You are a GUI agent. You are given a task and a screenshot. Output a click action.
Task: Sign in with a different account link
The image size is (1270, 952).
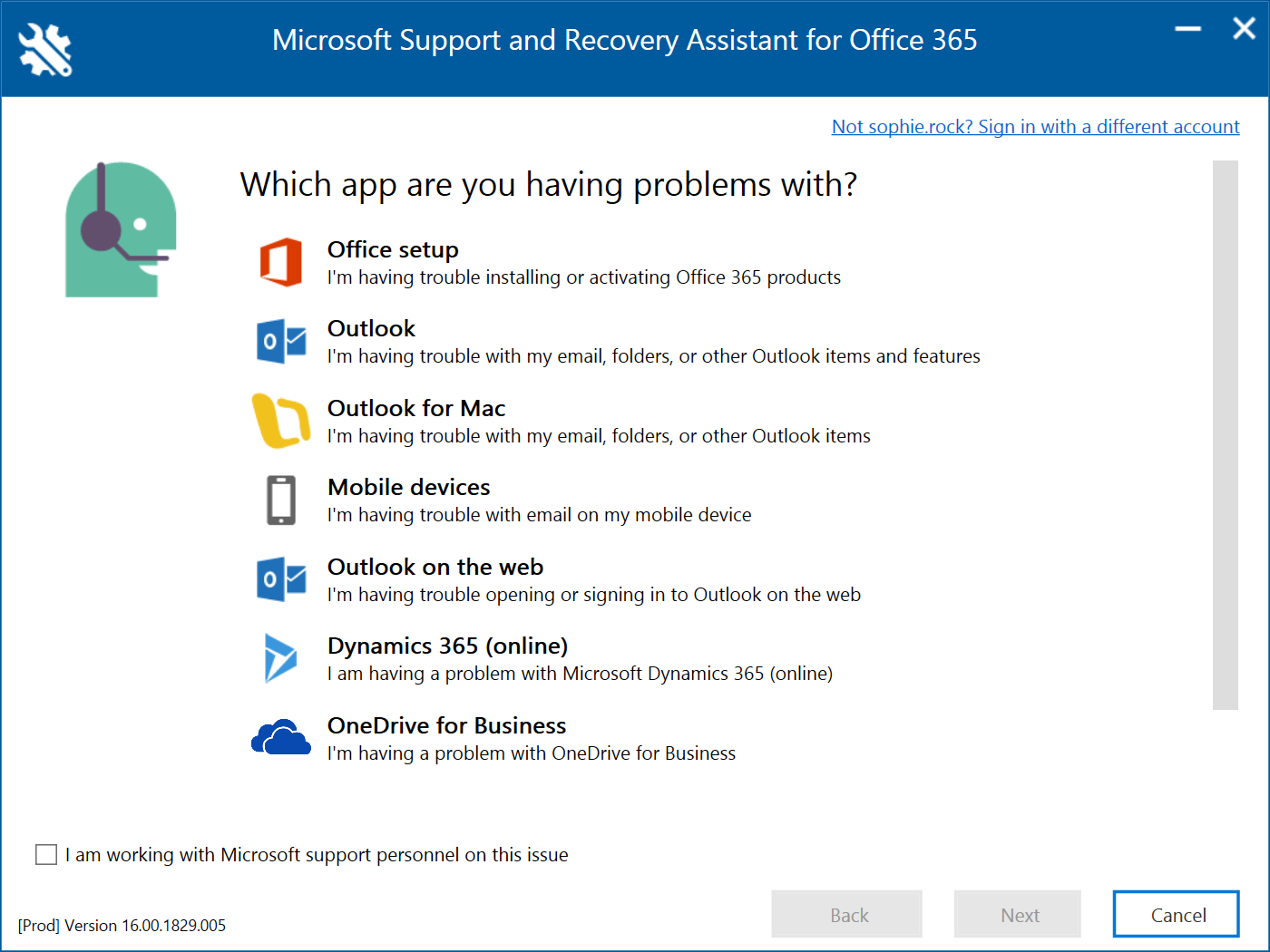point(1035,127)
